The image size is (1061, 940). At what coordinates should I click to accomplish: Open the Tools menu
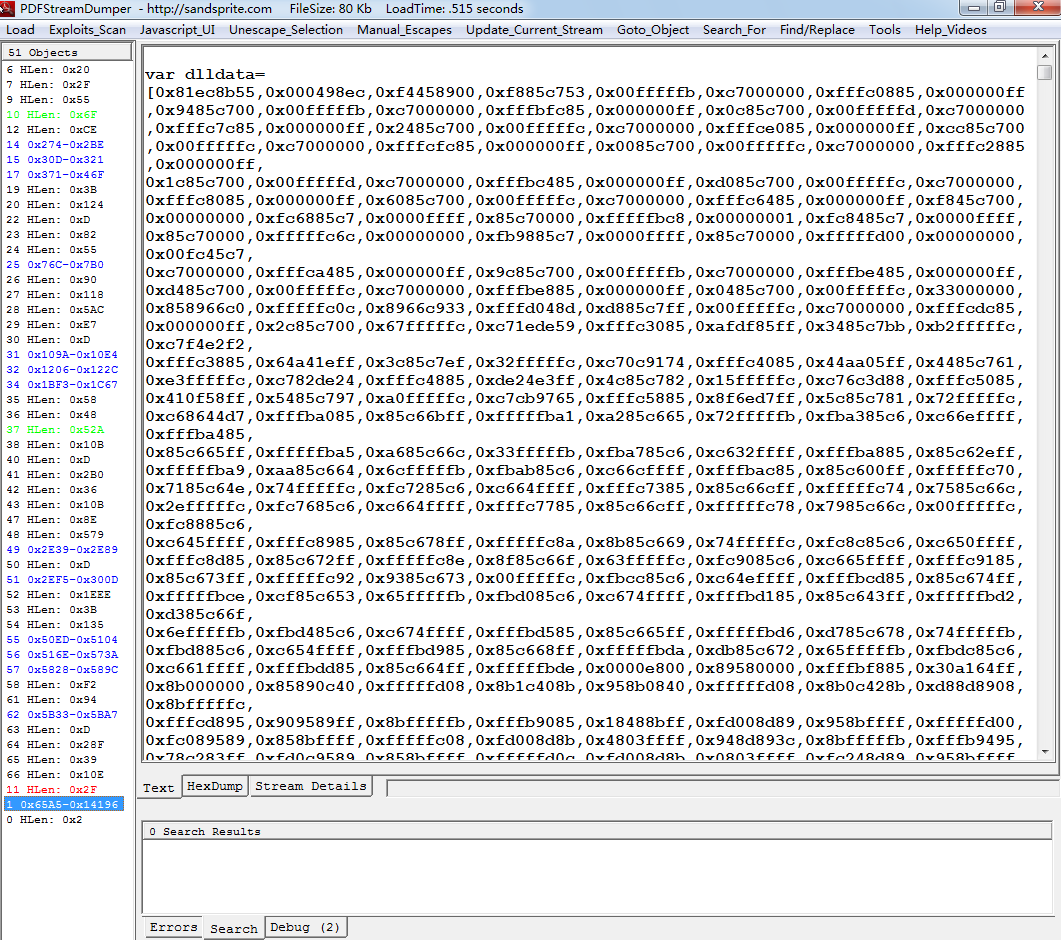click(884, 30)
